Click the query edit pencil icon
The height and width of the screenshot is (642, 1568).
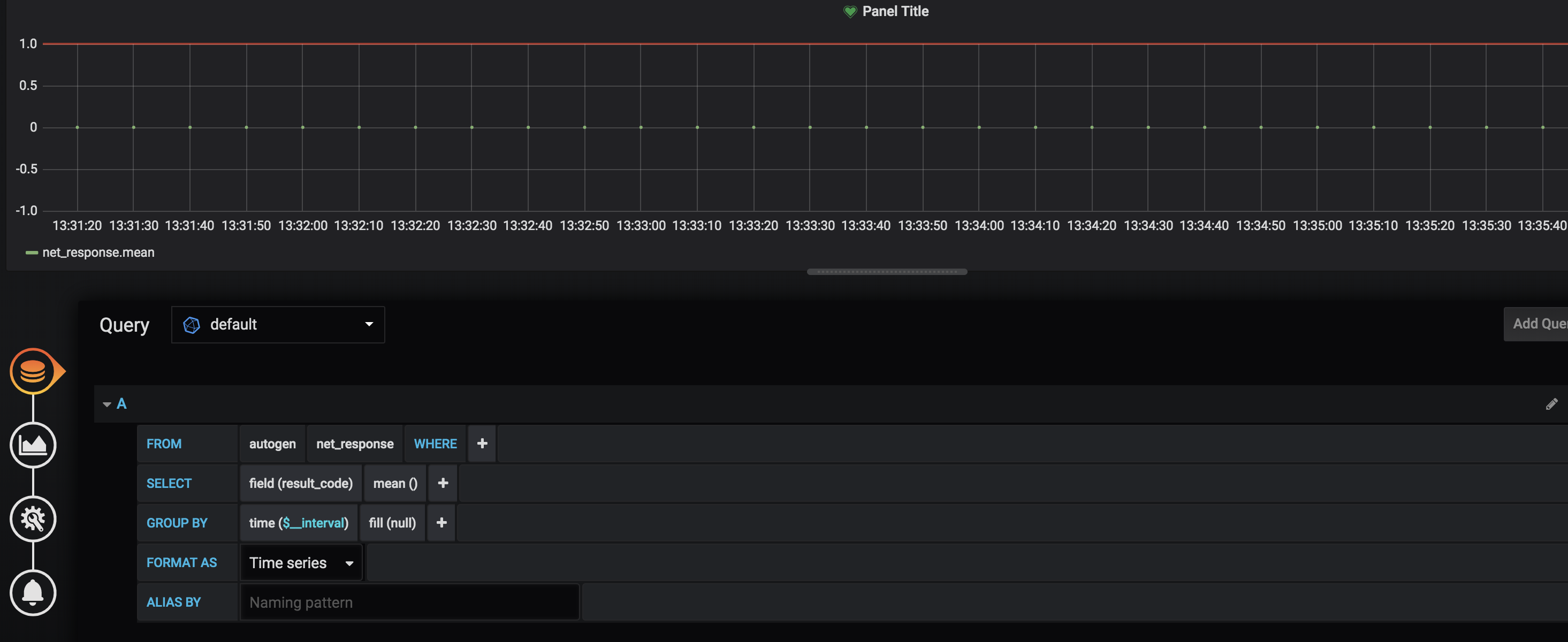coord(1552,404)
